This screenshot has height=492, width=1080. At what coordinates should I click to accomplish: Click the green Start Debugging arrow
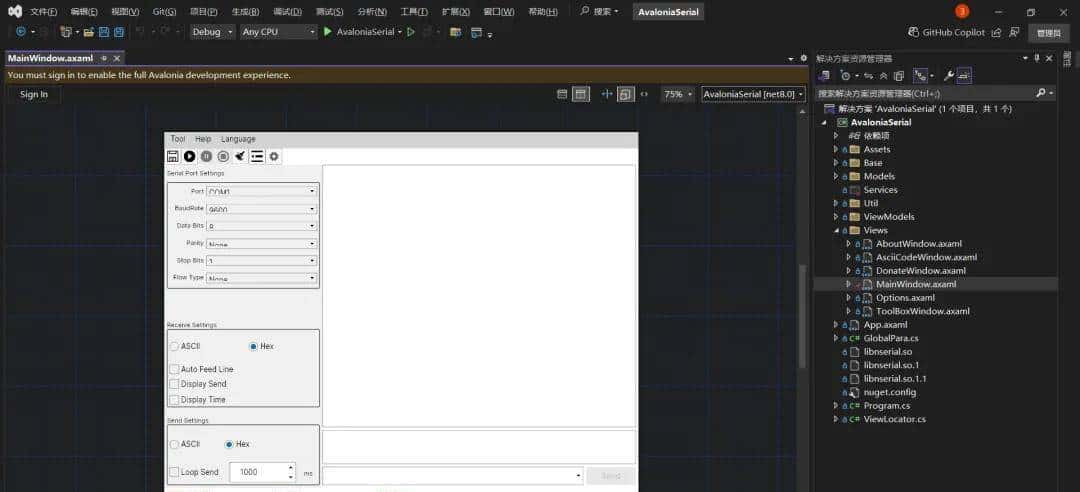(x=328, y=32)
